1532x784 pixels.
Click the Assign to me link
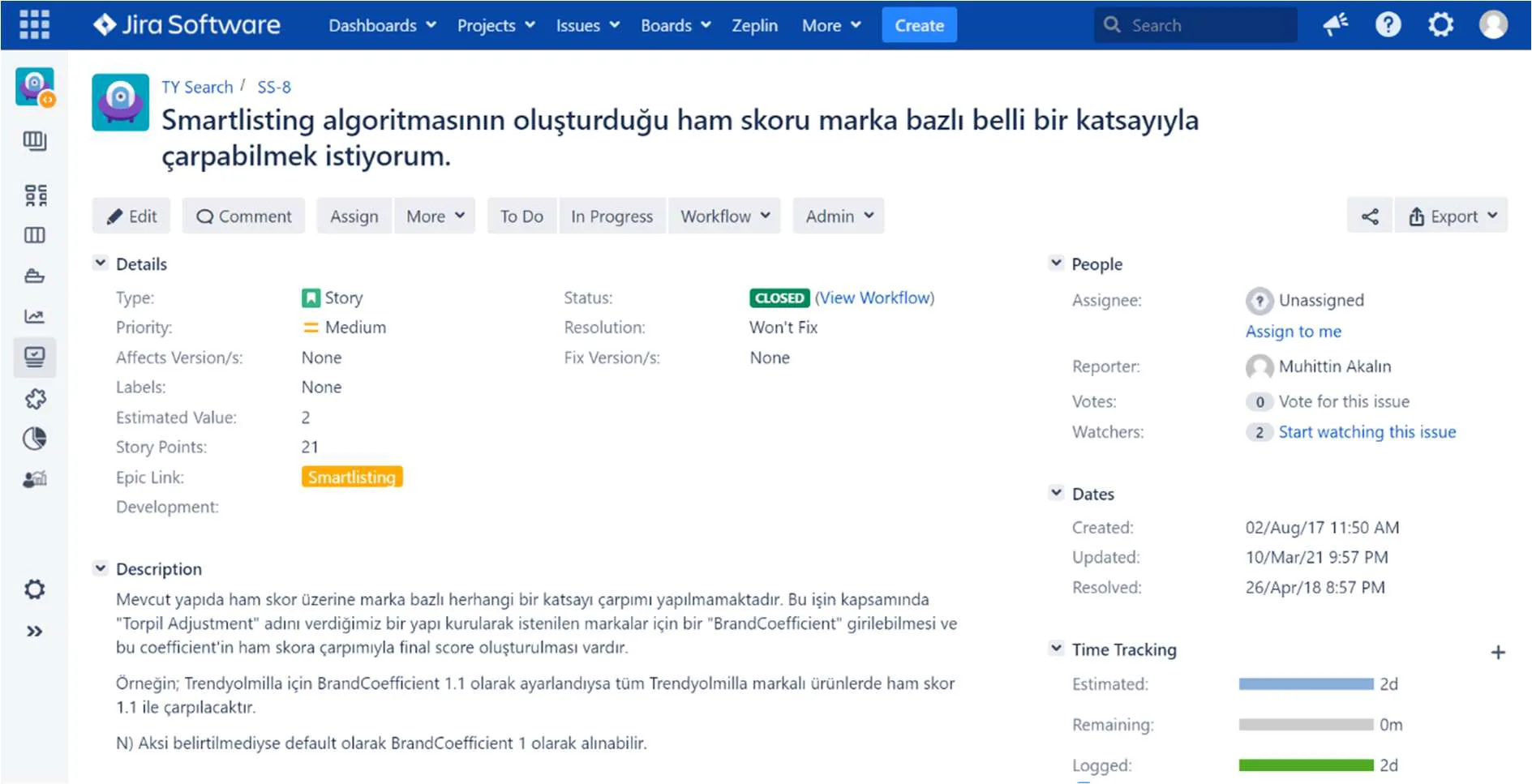tap(1293, 331)
